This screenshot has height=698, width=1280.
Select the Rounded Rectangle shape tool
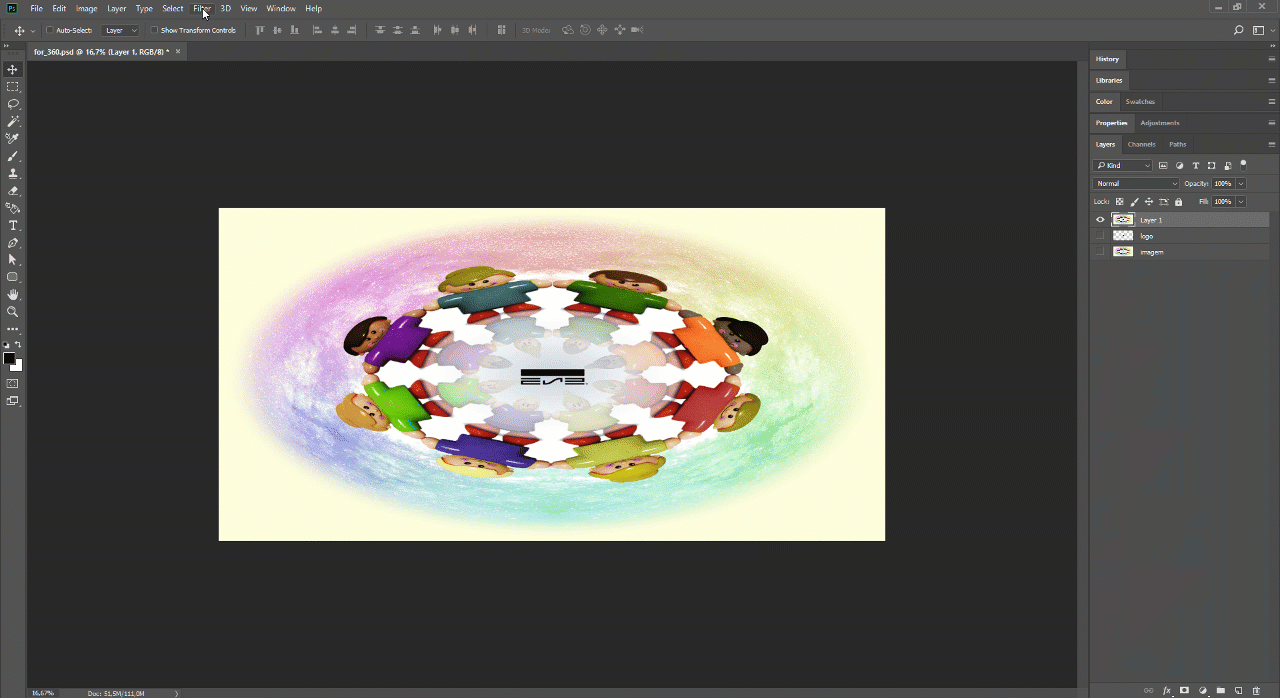tap(13, 277)
